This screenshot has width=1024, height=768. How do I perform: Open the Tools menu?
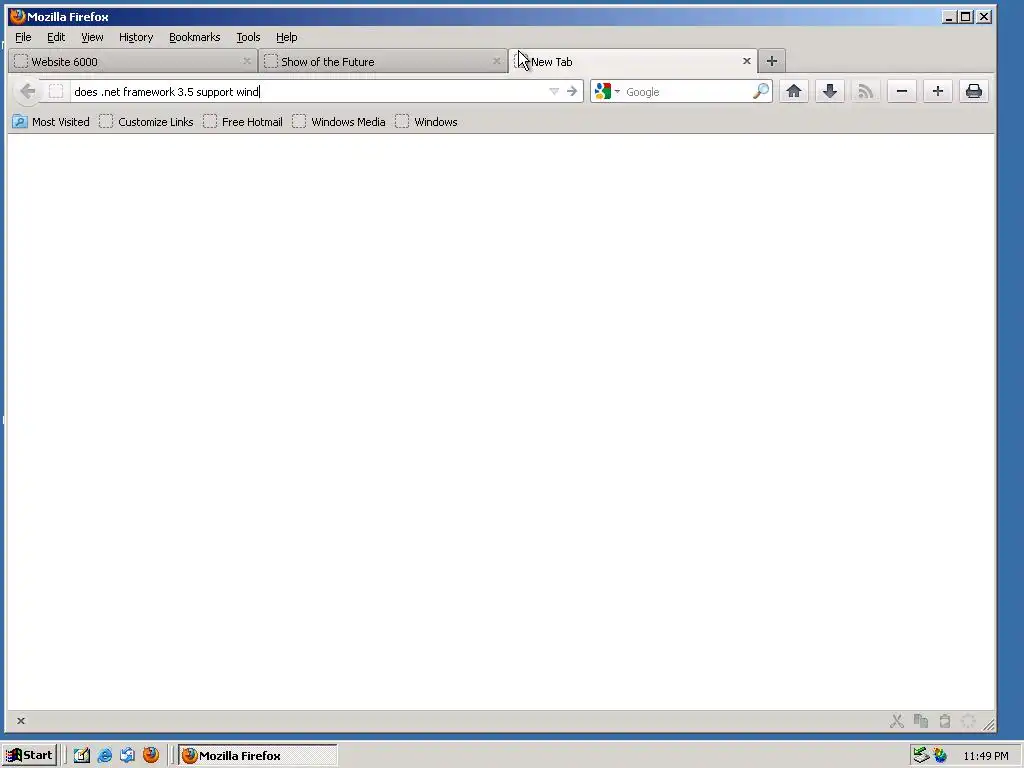248,37
